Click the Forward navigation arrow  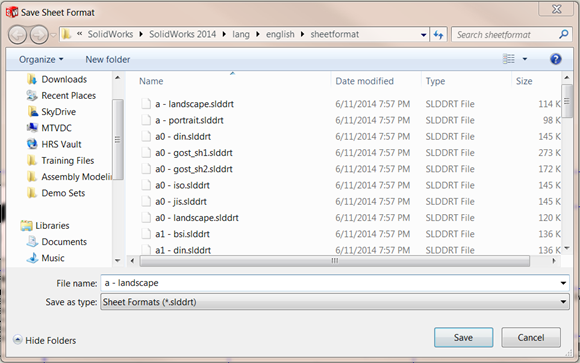(39, 35)
